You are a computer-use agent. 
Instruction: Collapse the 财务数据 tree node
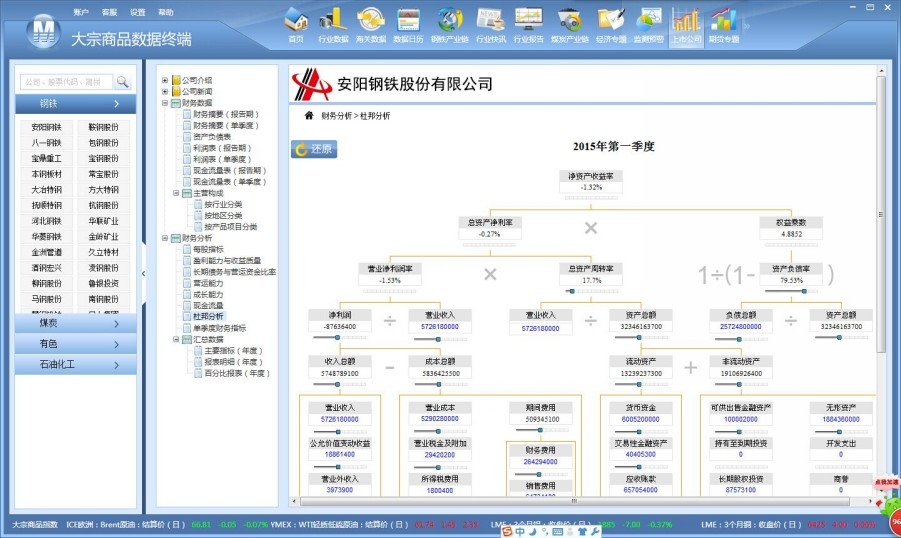(165, 103)
